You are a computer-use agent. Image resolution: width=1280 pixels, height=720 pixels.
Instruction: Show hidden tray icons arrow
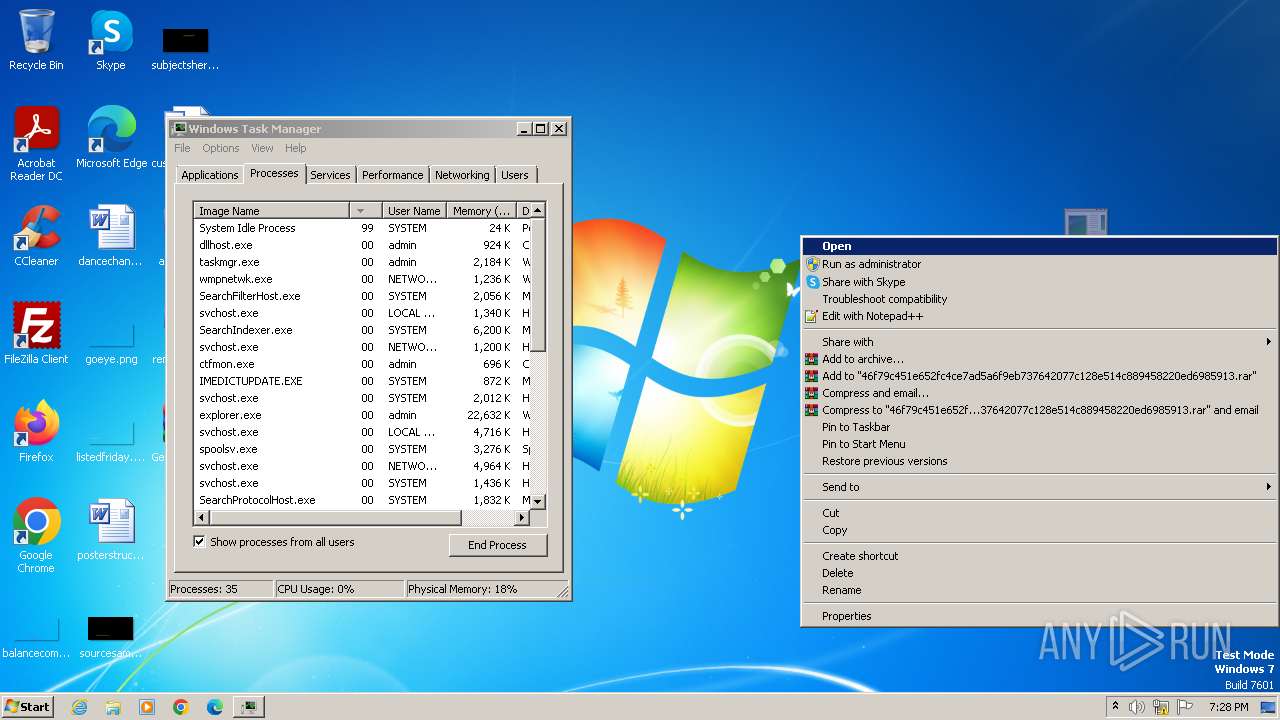[1116, 707]
